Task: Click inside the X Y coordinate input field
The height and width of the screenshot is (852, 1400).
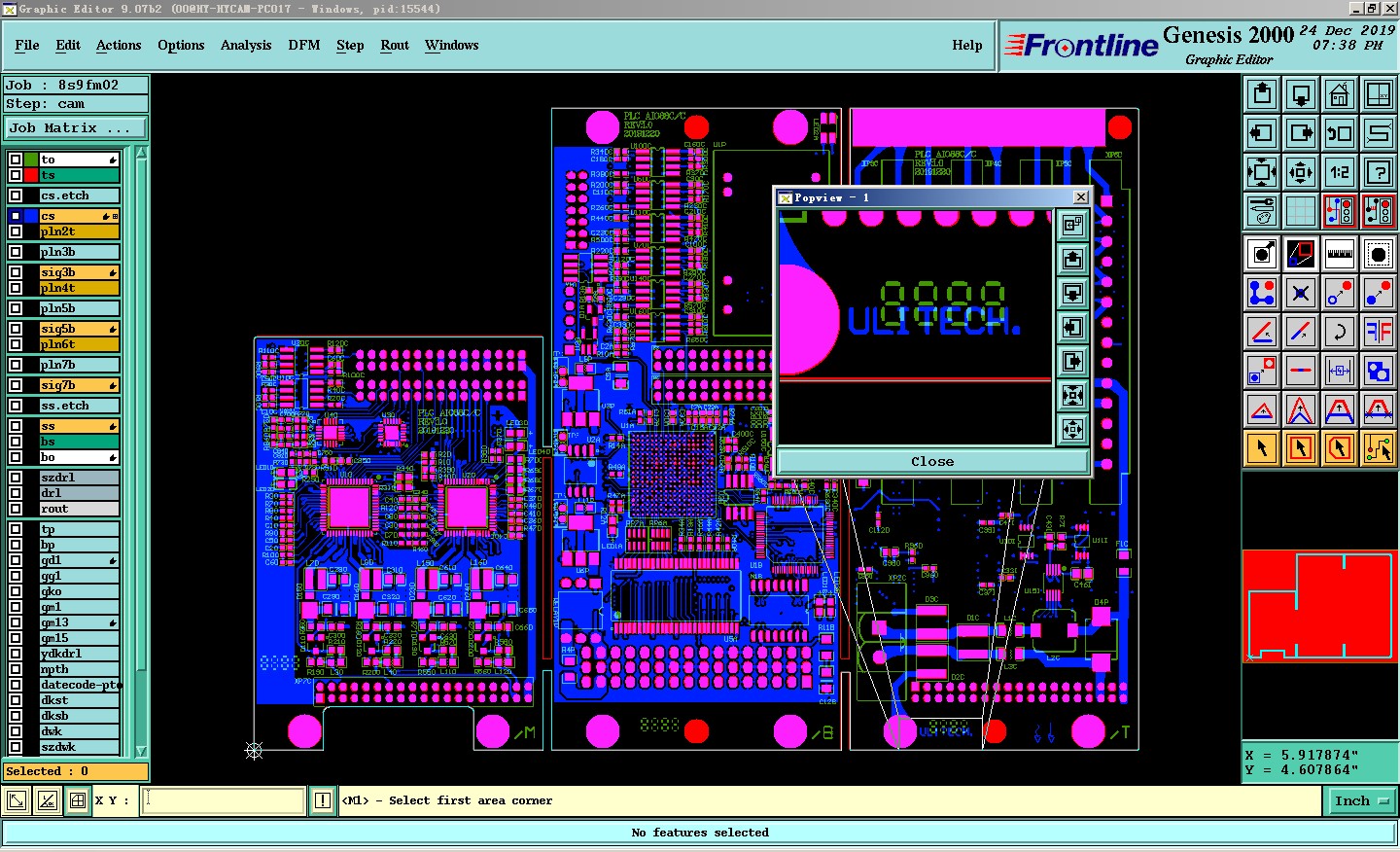Action: click(224, 800)
